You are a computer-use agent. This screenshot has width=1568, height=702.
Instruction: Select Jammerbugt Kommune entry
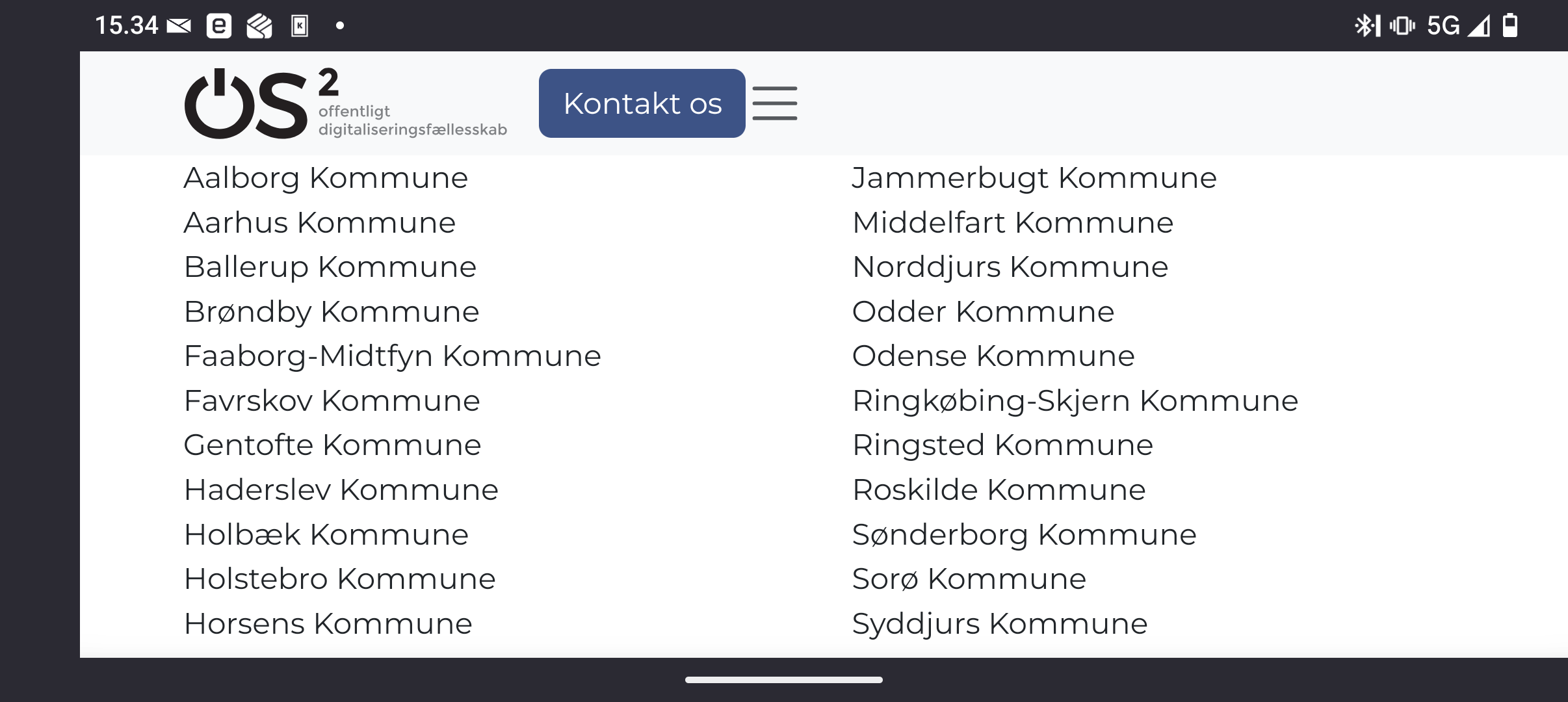coord(1034,178)
